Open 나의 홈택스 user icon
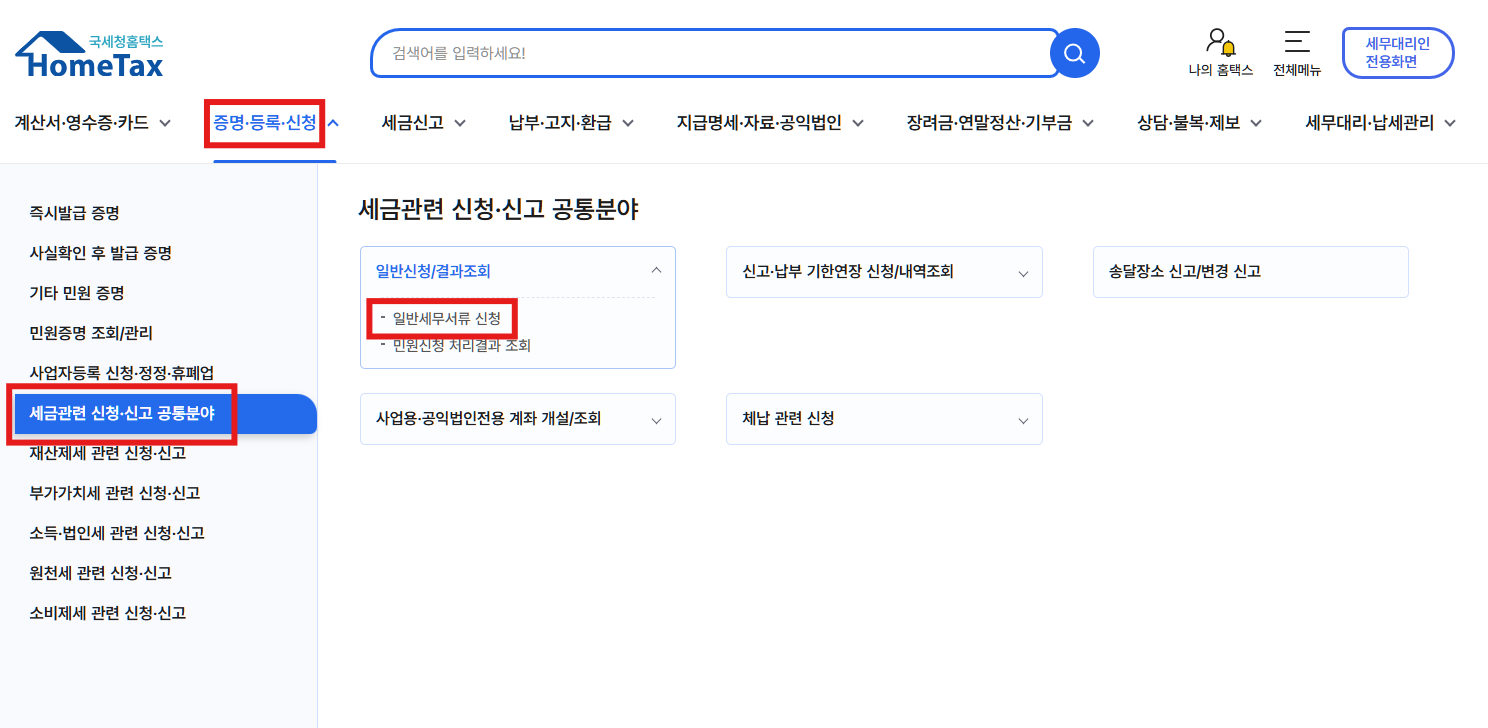This screenshot has width=1488, height=728. pyautogui.click(x=1220, y=53)
